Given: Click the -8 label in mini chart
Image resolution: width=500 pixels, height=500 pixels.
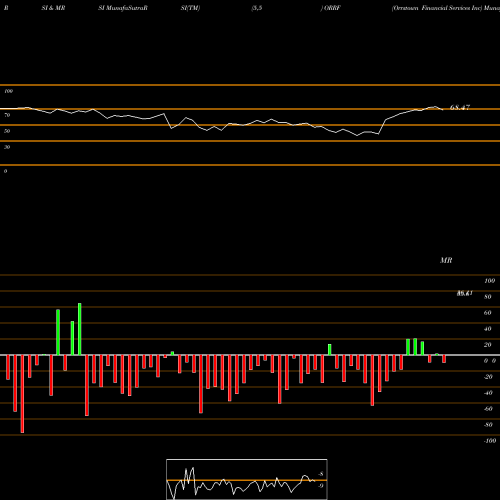Looking at the screenshot, I should click(321, 474).
